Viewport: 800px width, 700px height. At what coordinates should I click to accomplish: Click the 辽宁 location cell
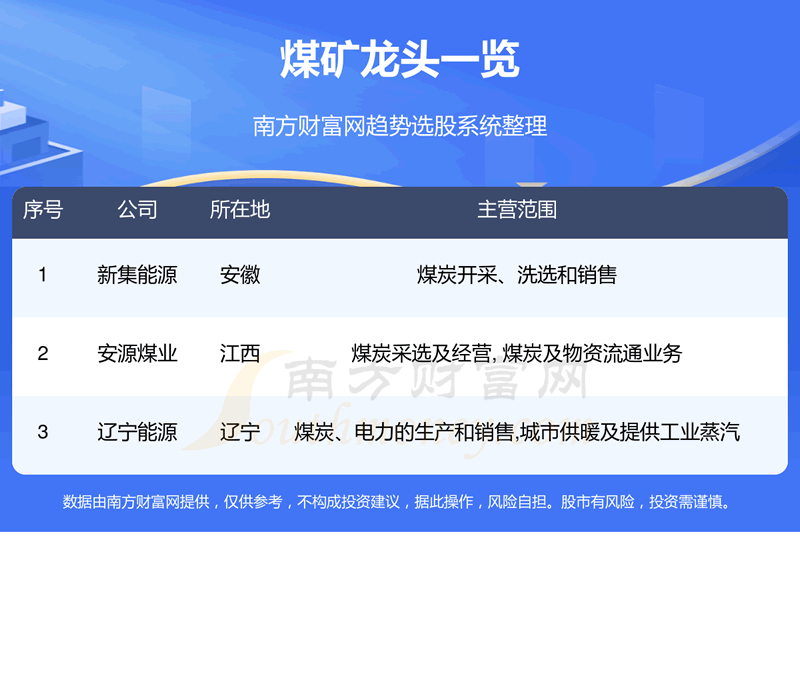tap(240, 432)
